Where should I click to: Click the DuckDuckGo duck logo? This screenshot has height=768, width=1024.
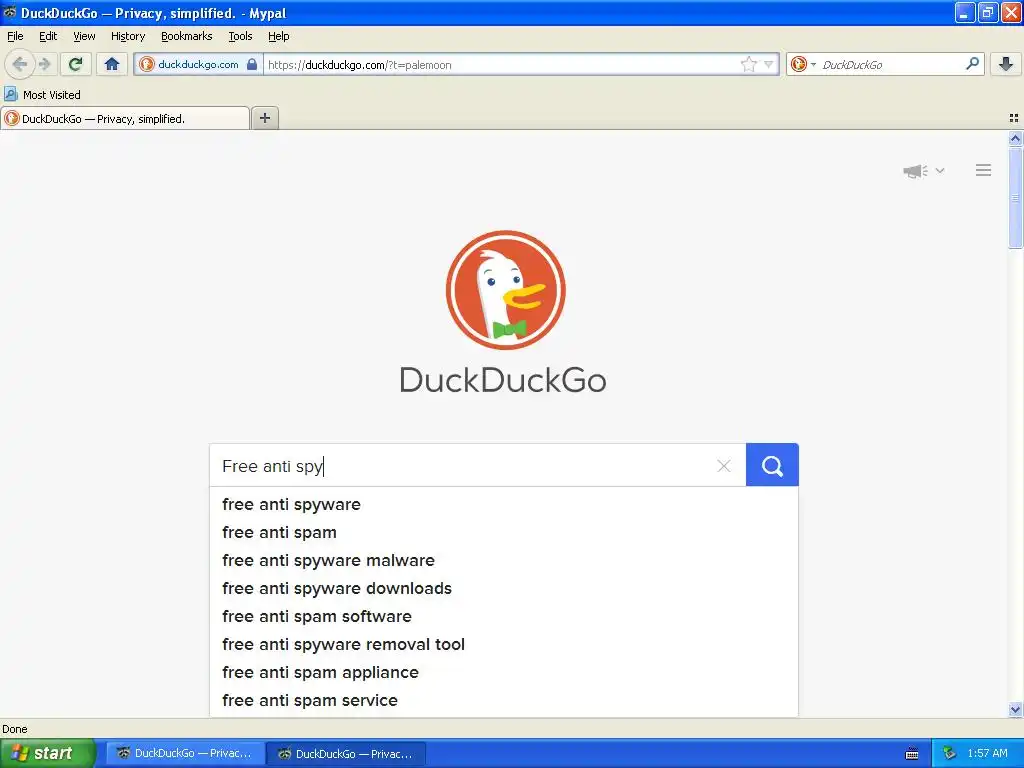(505, 290)
